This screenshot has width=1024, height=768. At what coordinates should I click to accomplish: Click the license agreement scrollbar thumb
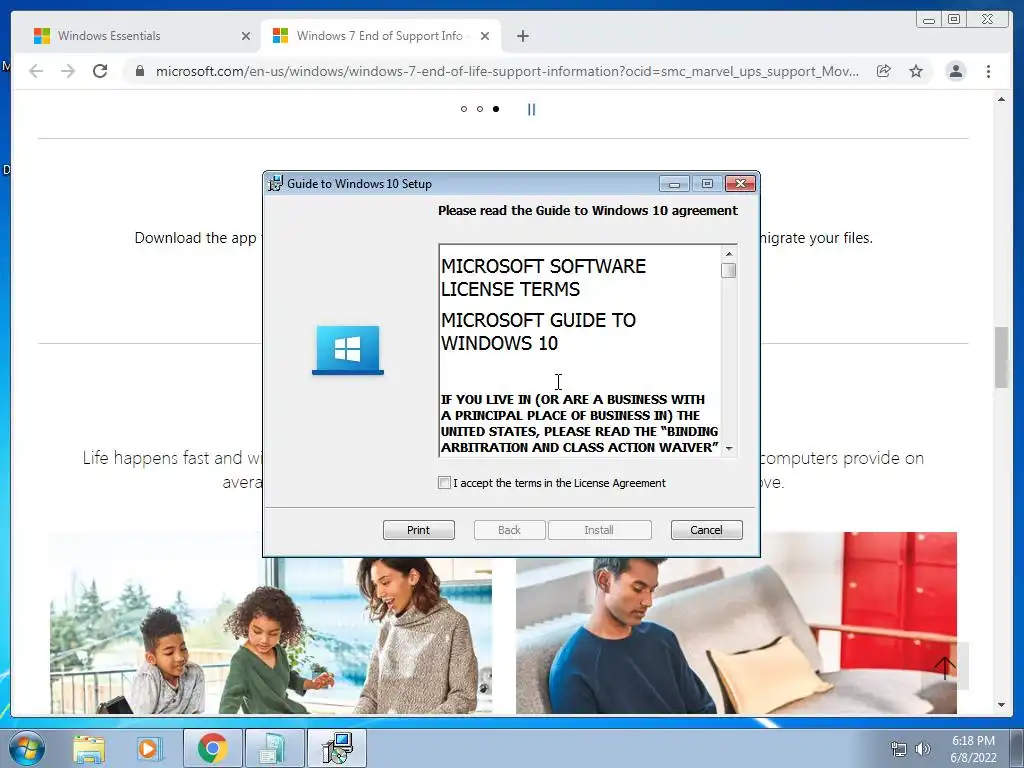pyautogui.click(x=729, y=270)
